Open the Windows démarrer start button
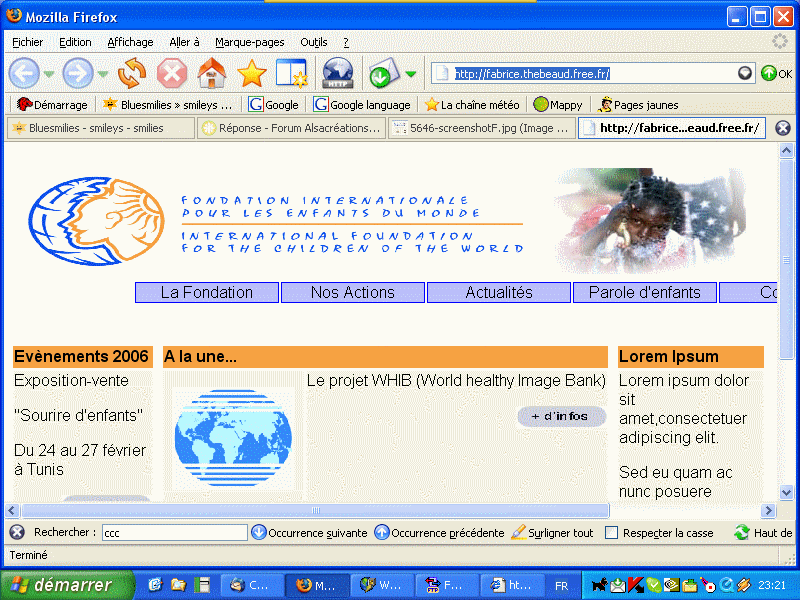800x600 pixels. (x=67, y=585)
